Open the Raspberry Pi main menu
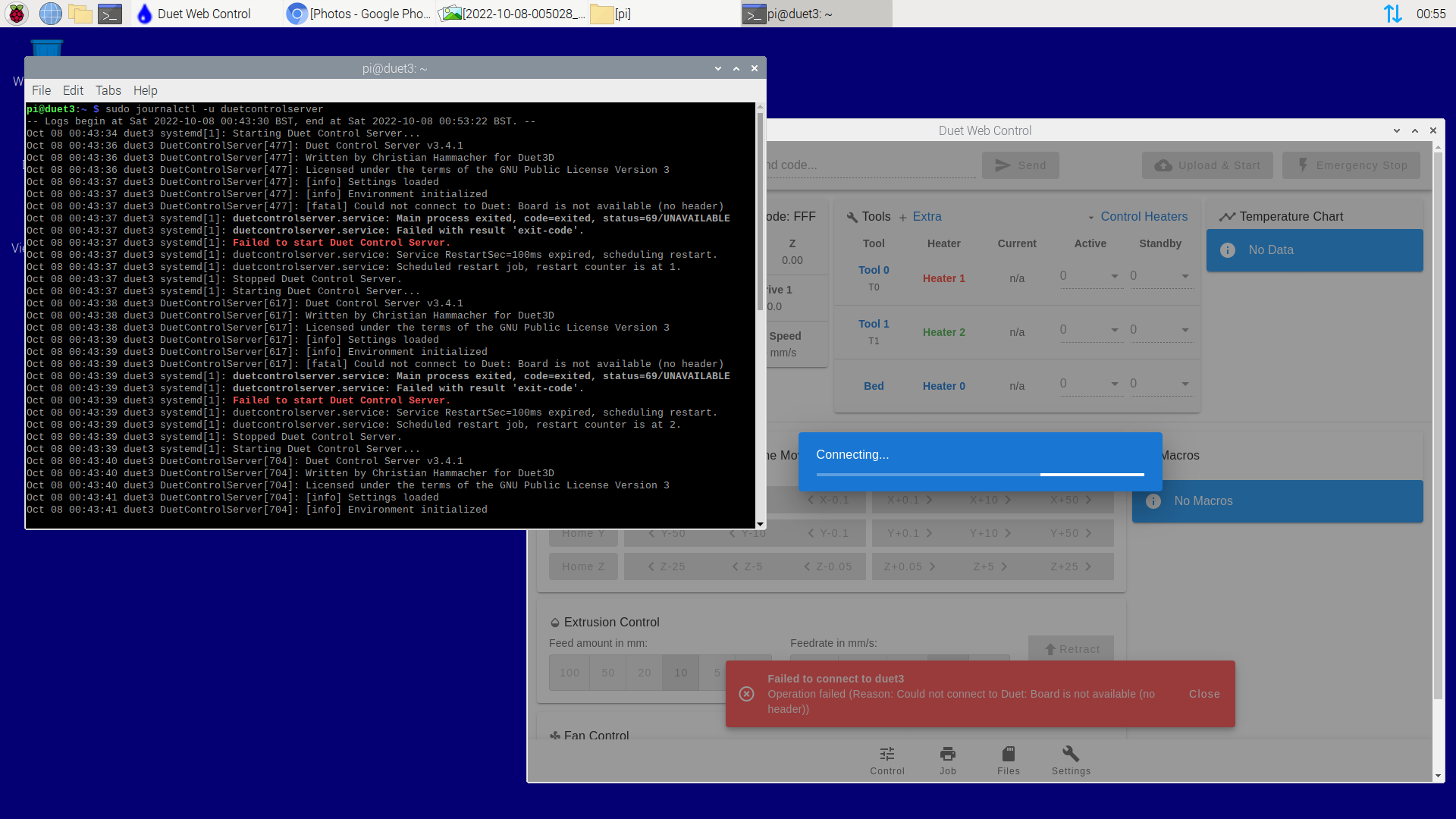The height and width of the screenshot is (819, 1456). 17,14
